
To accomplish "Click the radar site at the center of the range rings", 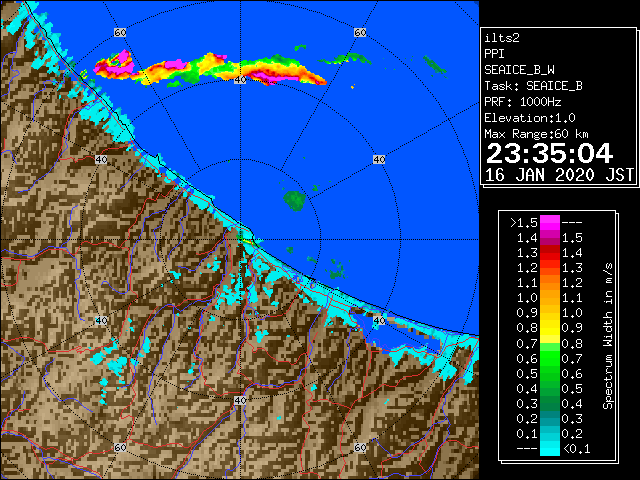I will click(x=240, y=240).
